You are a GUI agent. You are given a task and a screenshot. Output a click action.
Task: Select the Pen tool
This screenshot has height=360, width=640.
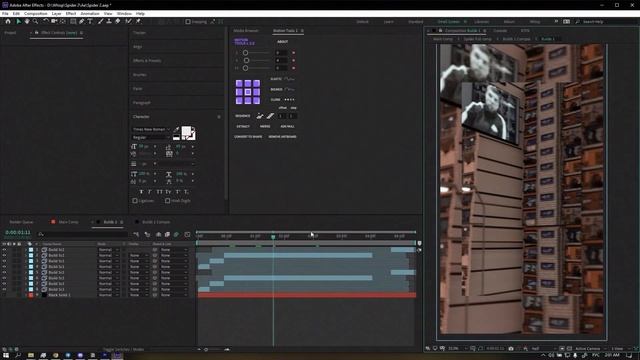(82, 21)
